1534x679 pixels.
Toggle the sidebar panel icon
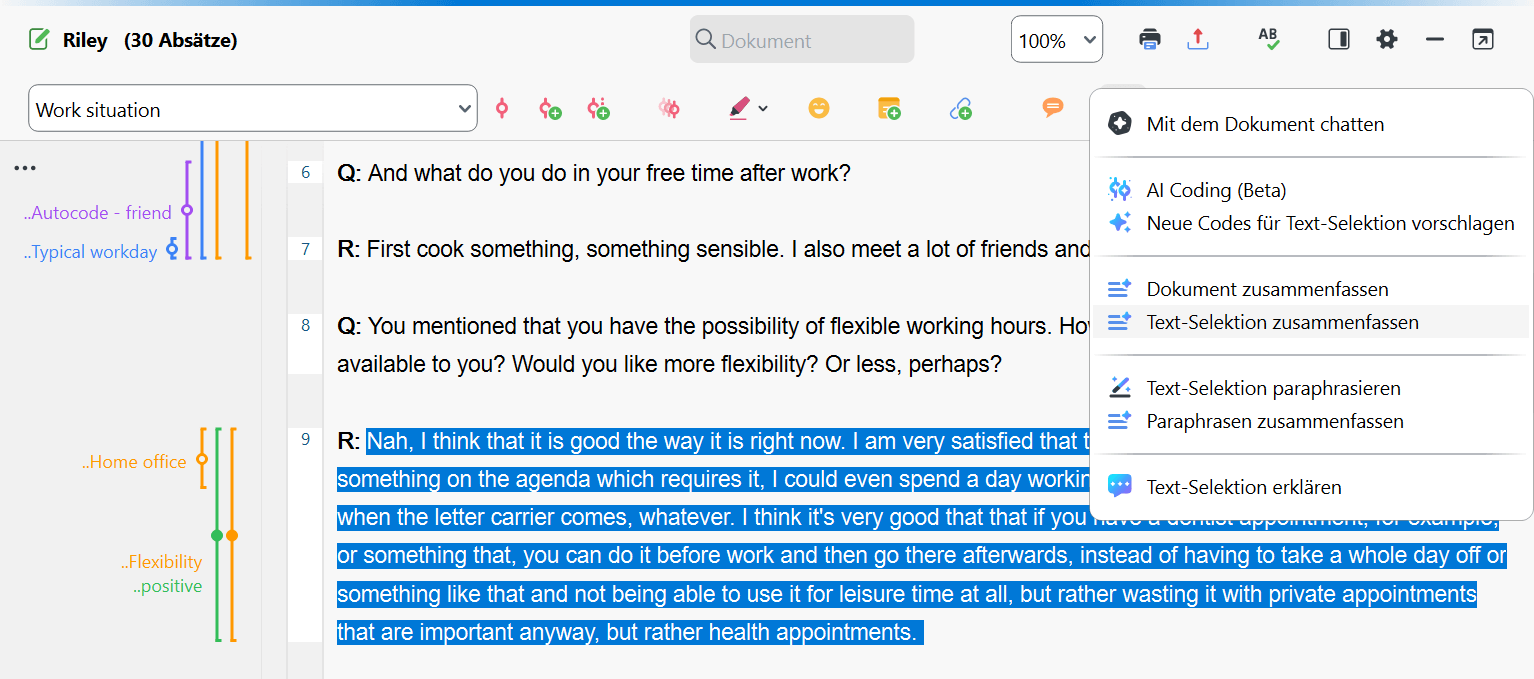point(1338,40)
